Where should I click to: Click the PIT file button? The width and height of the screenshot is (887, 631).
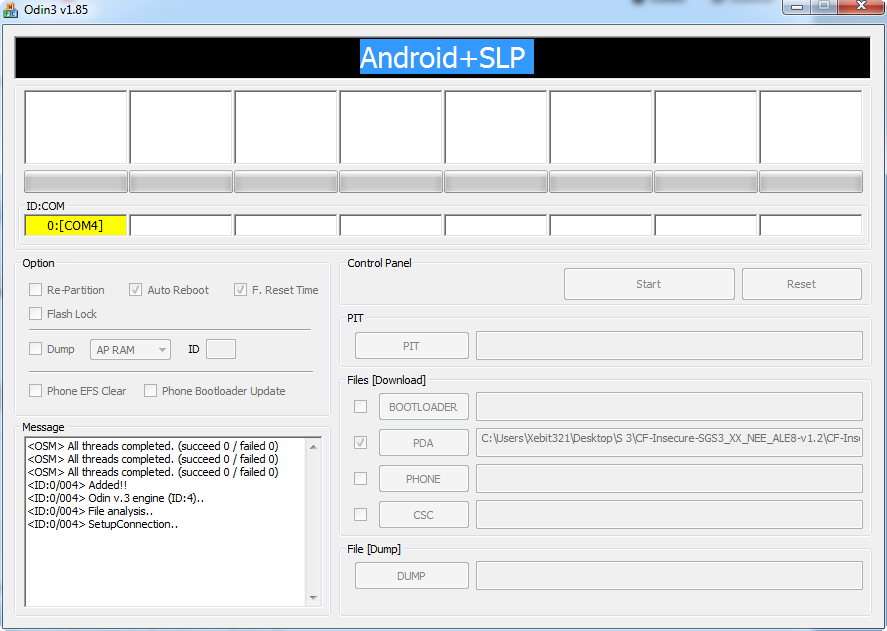pyautogui.click(x=412, y=346)
